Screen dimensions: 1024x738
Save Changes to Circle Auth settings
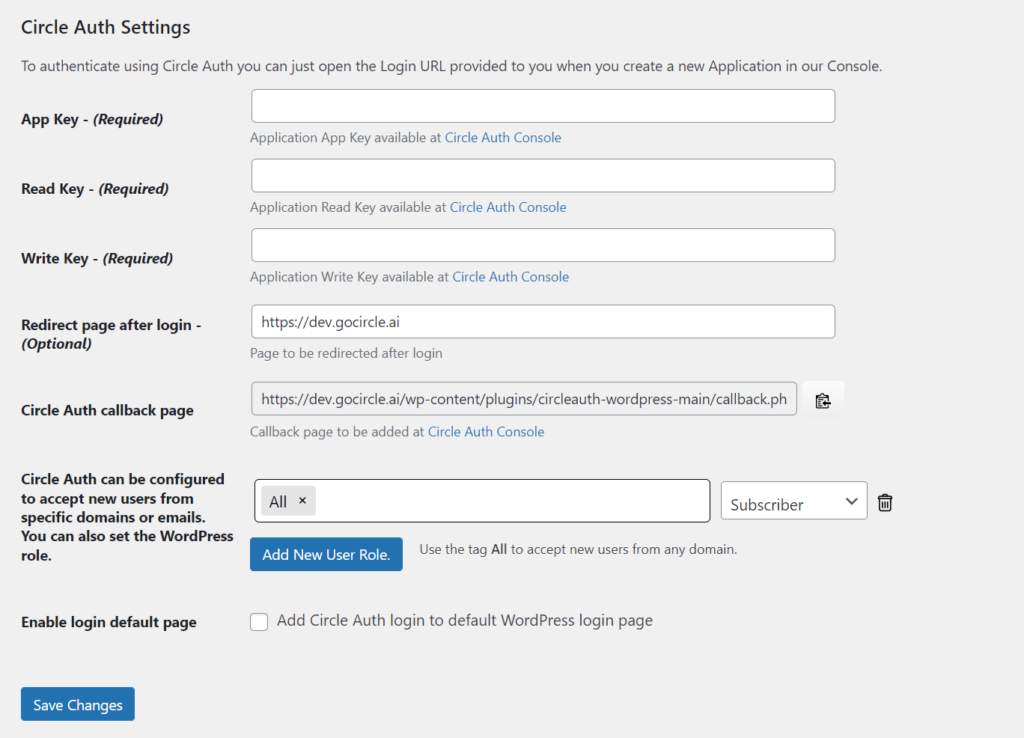[78, 704]
